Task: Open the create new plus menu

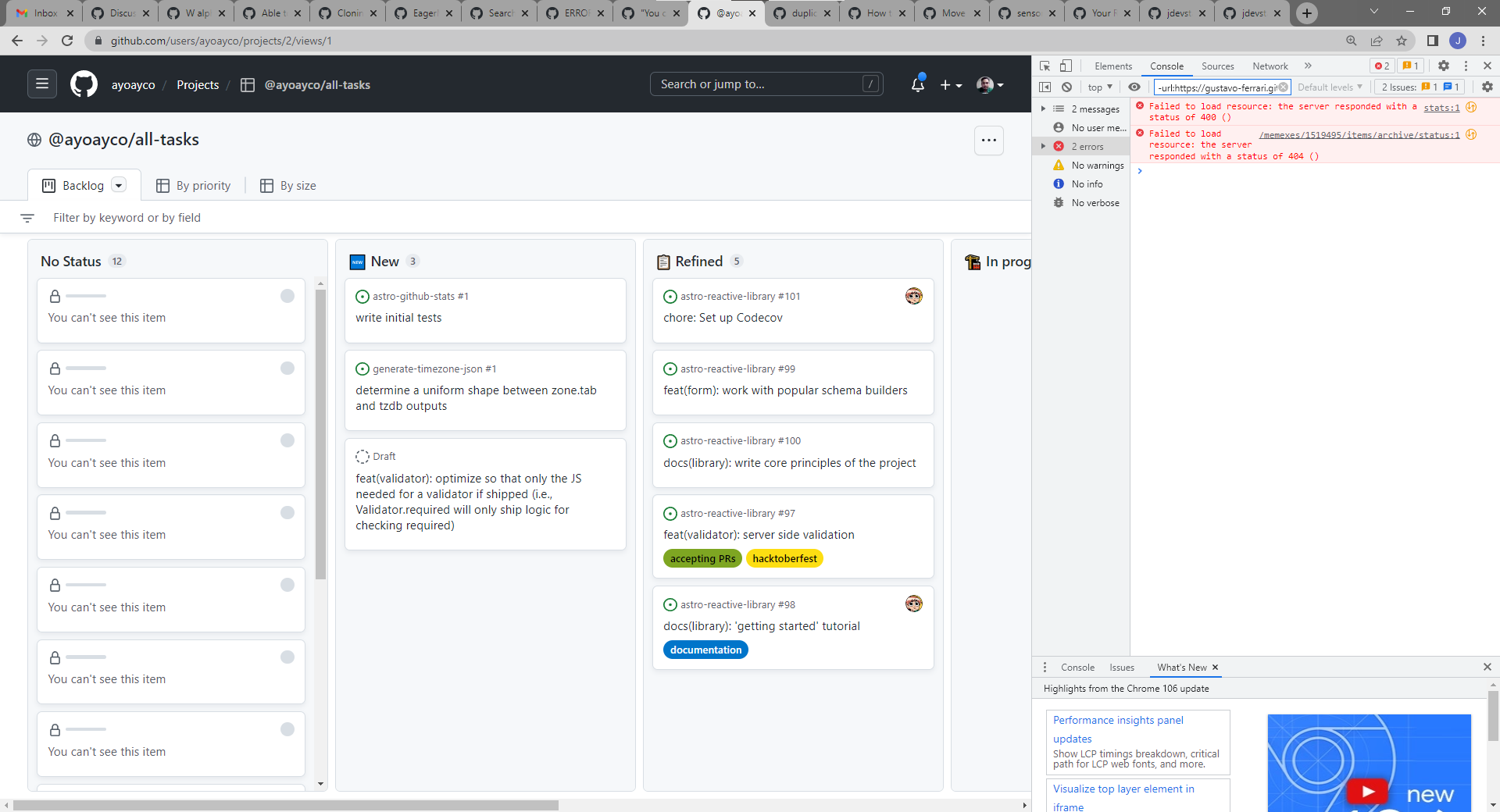Action: click(x=950, y=84)
